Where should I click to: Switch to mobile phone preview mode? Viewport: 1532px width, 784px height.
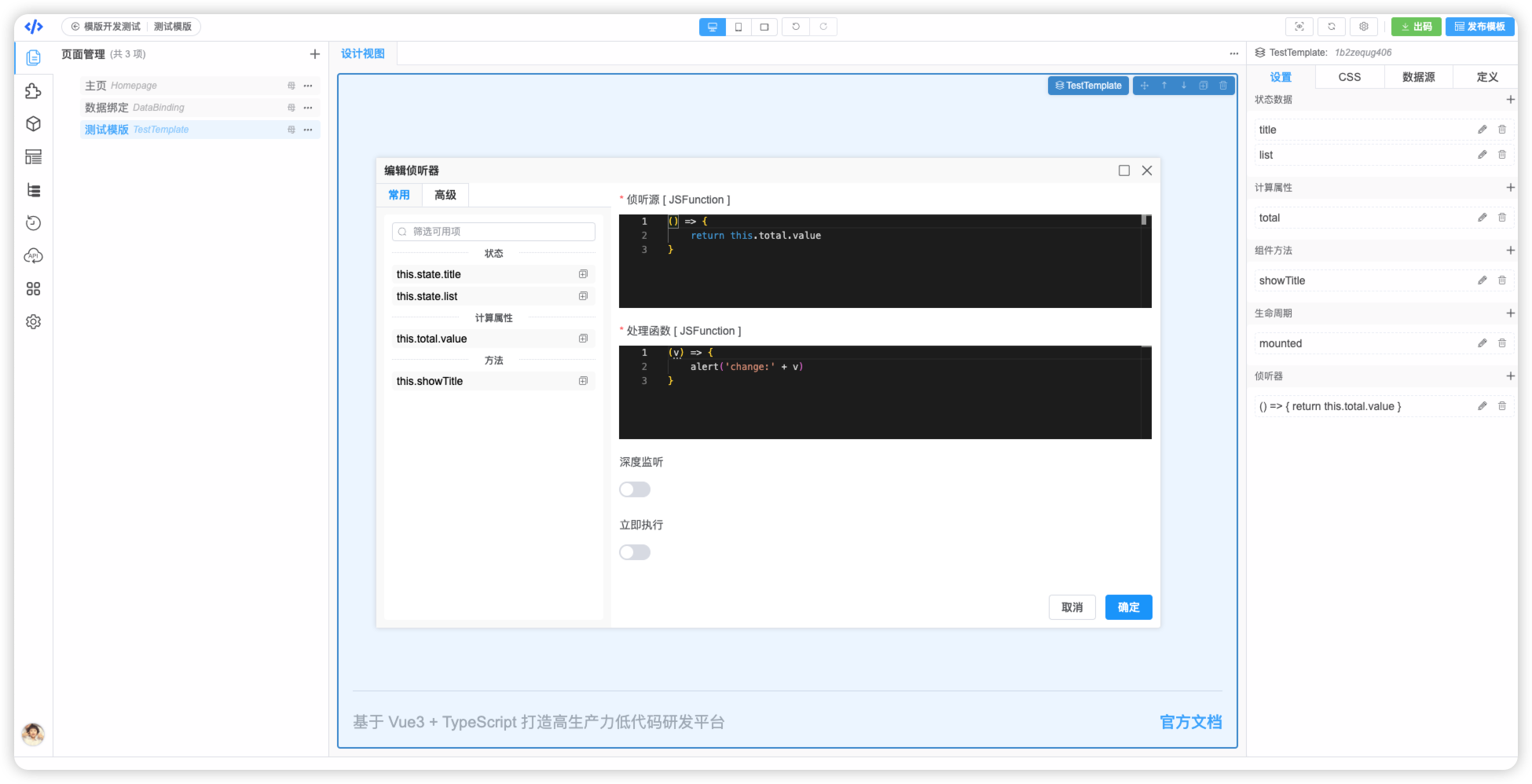click(x=739, y=27)
